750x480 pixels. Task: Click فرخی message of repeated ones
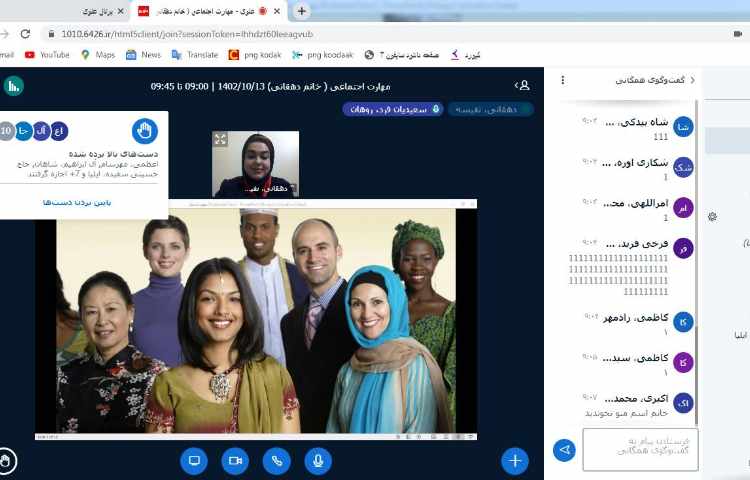click(x=618, y=274)
